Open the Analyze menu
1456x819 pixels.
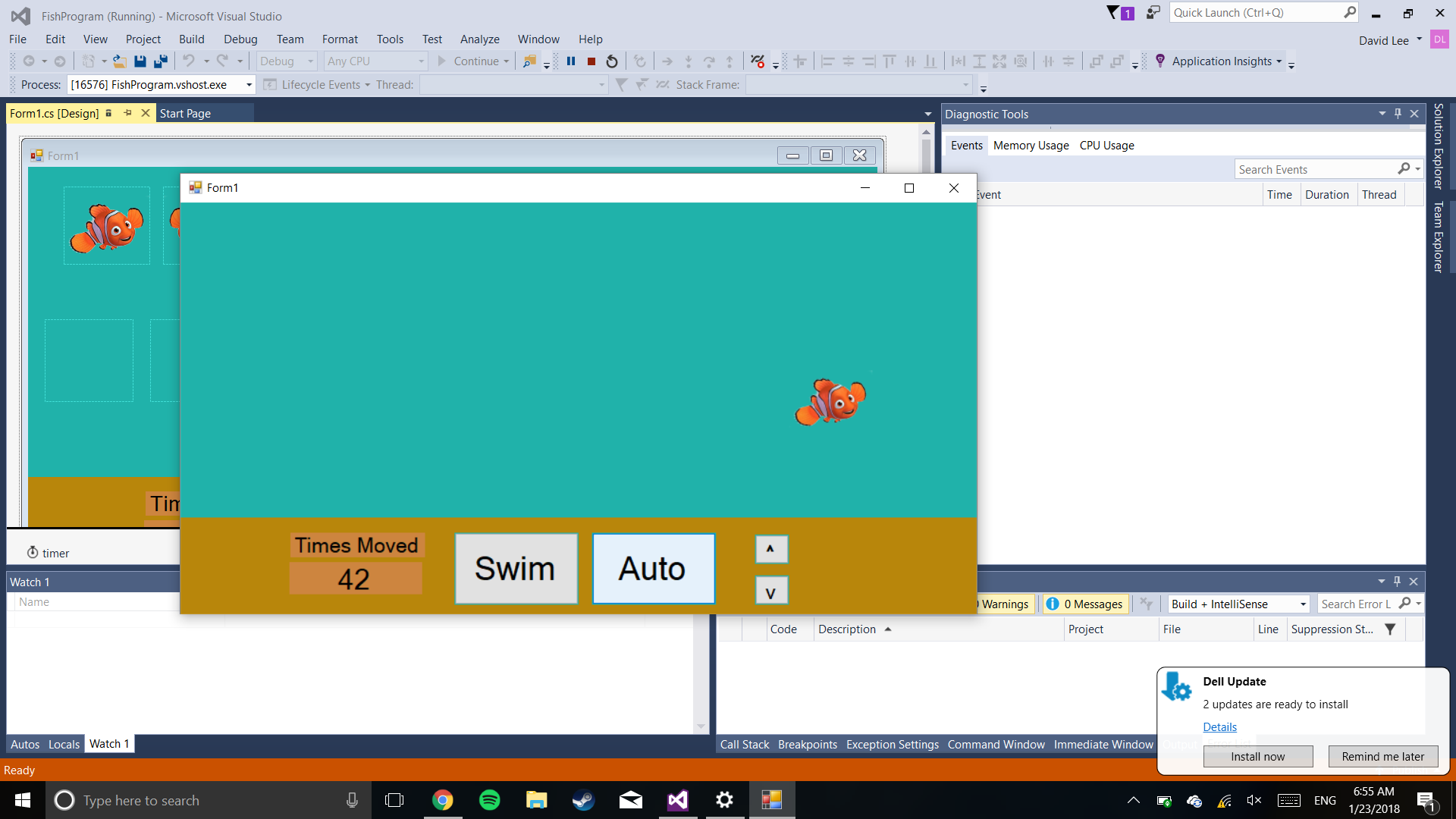click(479, 39)
